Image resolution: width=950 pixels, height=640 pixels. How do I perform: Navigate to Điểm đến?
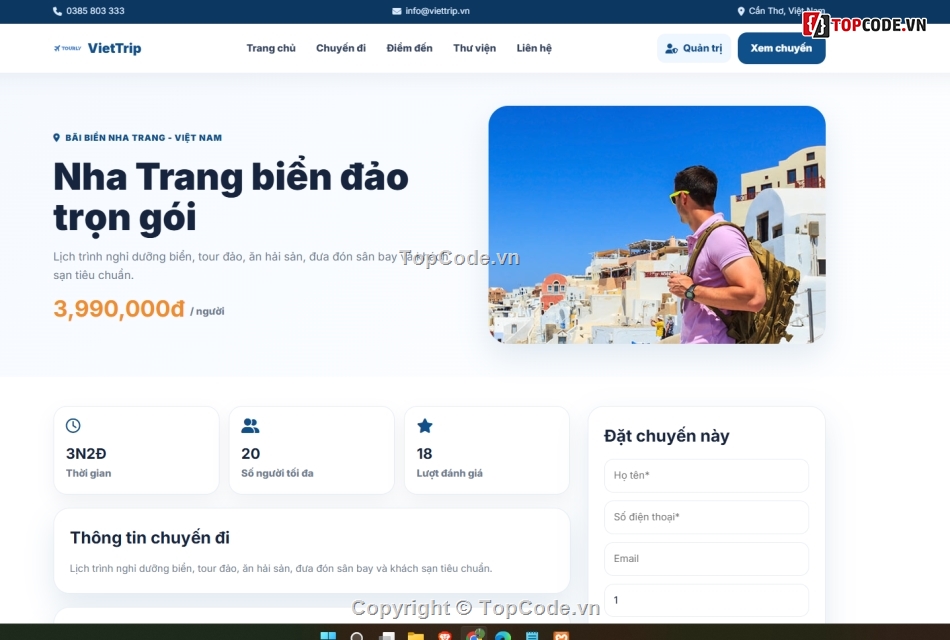410,48
